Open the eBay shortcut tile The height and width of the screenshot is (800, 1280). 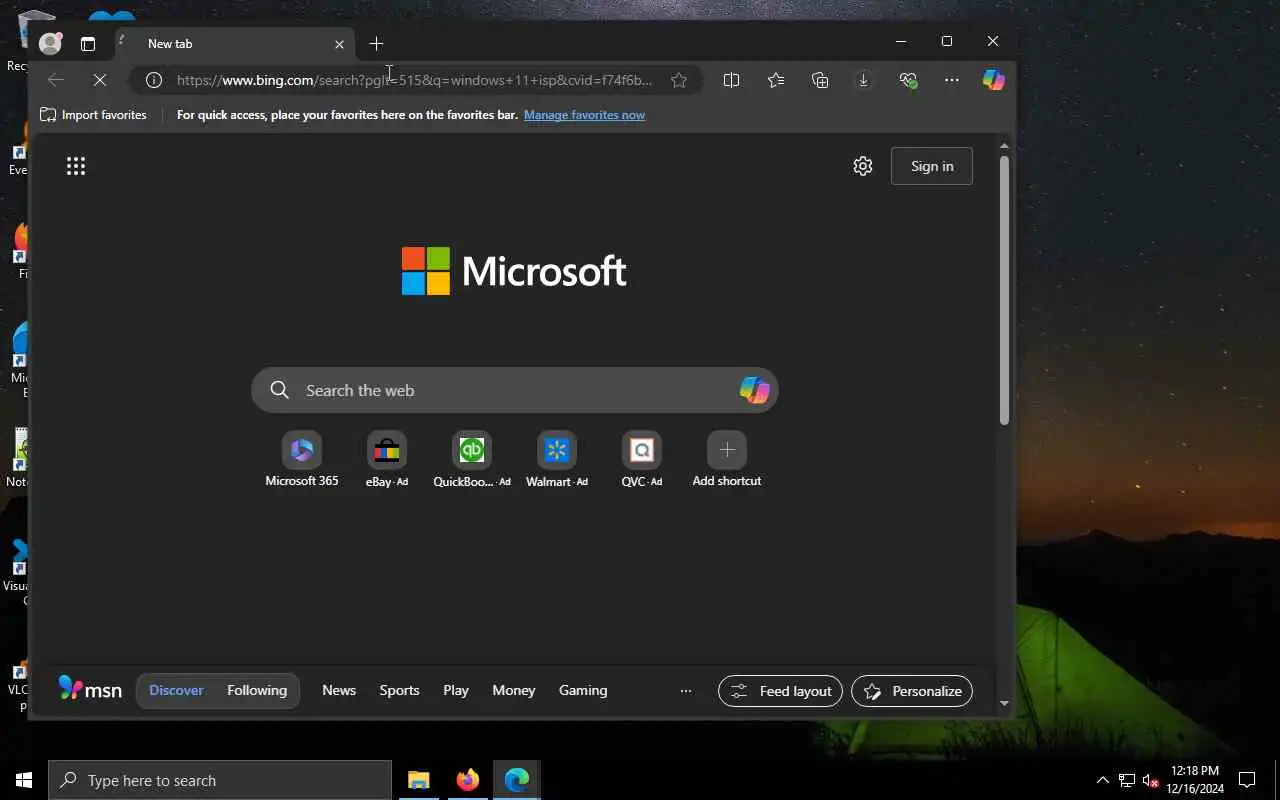tap(387, 460)
